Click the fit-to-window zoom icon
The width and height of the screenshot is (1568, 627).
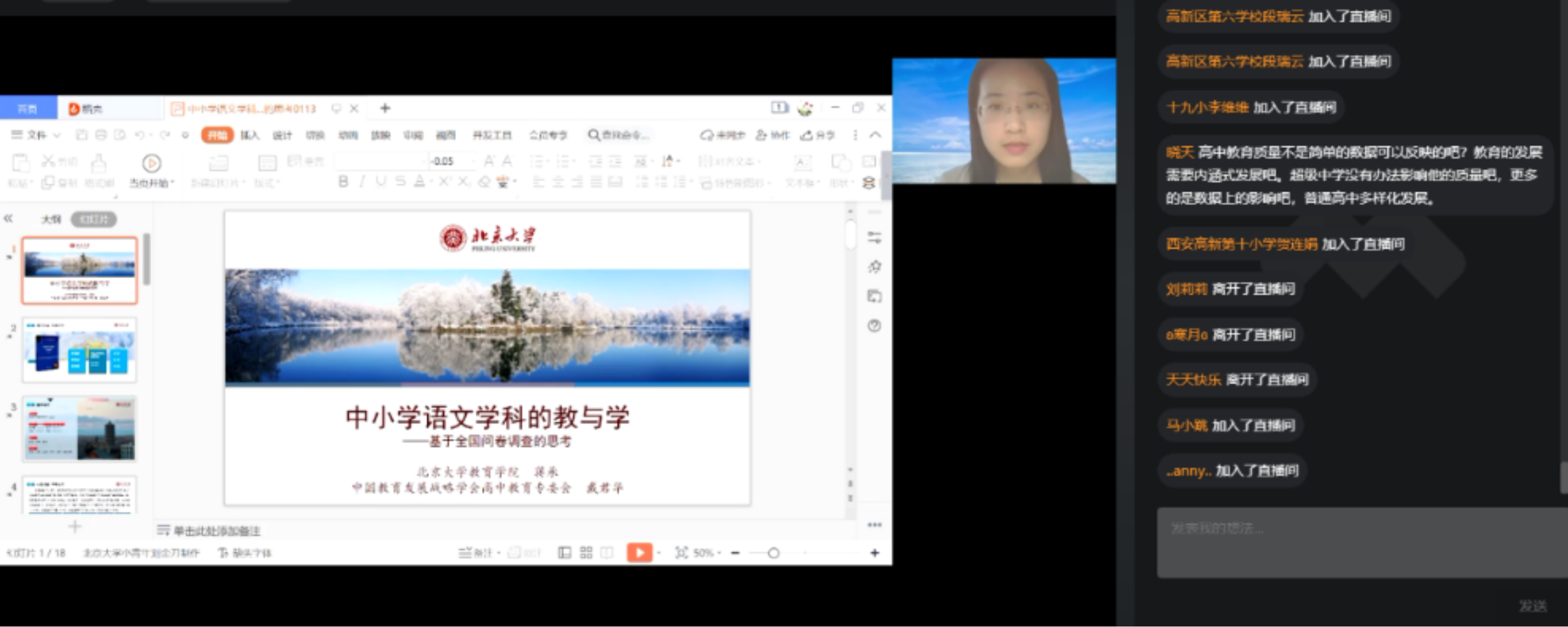click(681, 552)
